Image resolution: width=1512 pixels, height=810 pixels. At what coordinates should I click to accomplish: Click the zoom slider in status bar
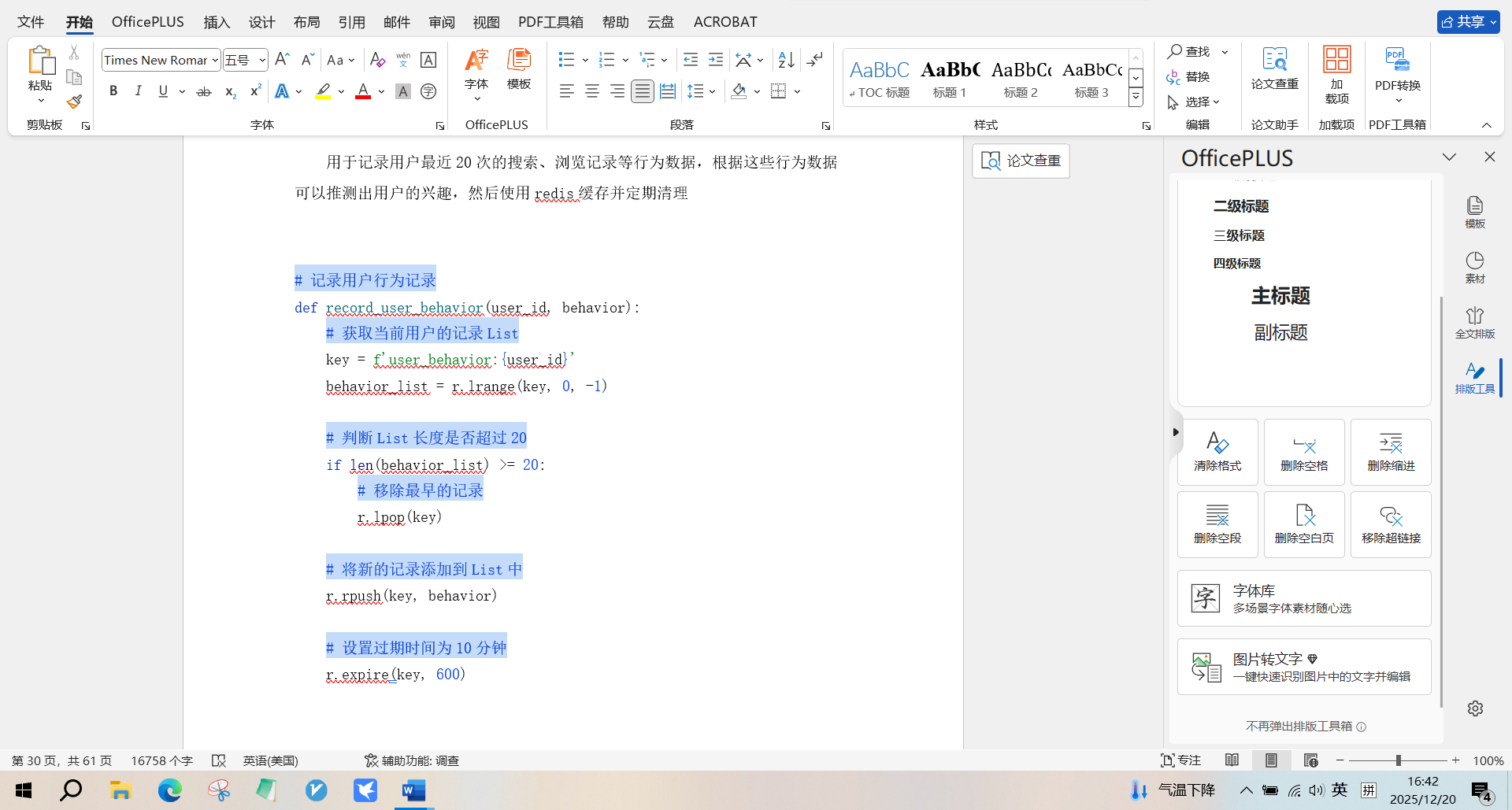[1398, 760]
